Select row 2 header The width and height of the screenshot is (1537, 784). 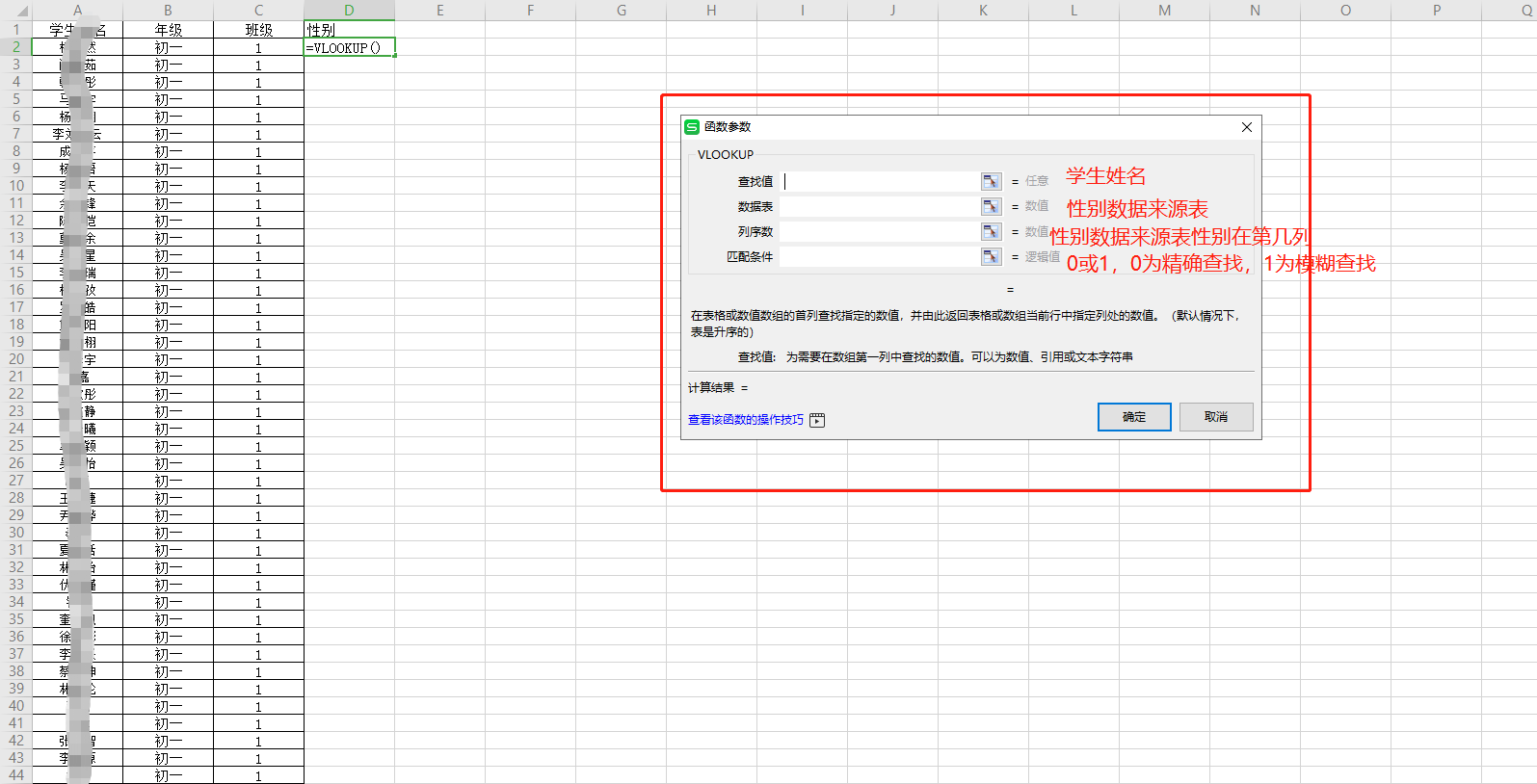pos(15,47)
